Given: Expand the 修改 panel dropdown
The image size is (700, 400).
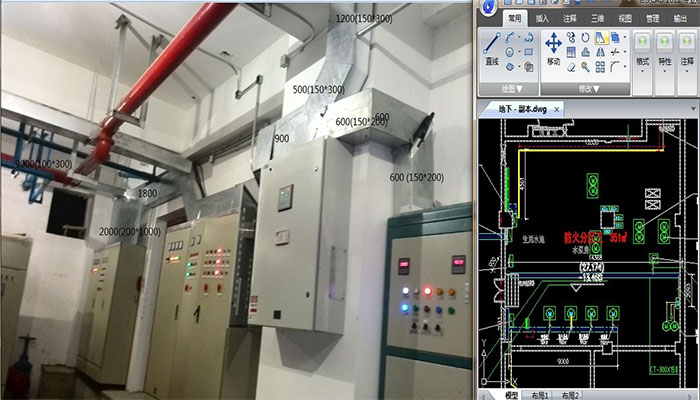Looking at the screenshot, I should click(x=585, y=88).
